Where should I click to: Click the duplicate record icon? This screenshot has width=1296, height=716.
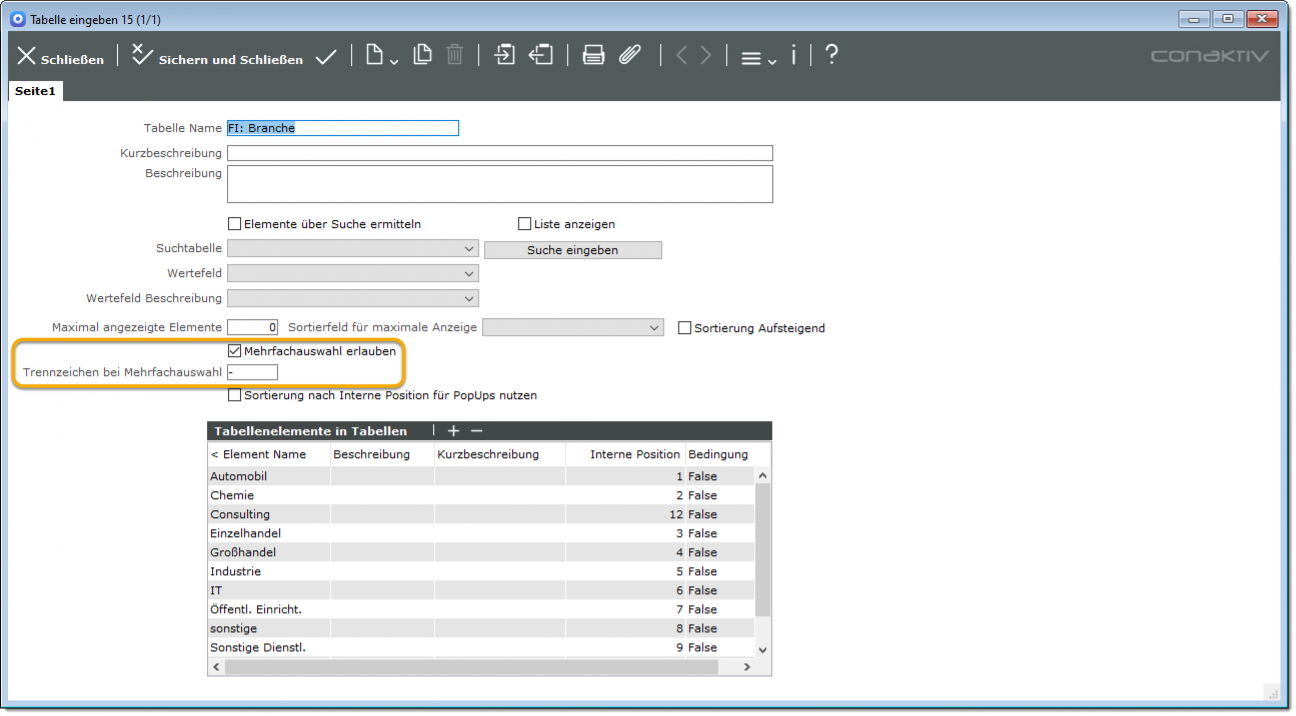coord(423,56)
